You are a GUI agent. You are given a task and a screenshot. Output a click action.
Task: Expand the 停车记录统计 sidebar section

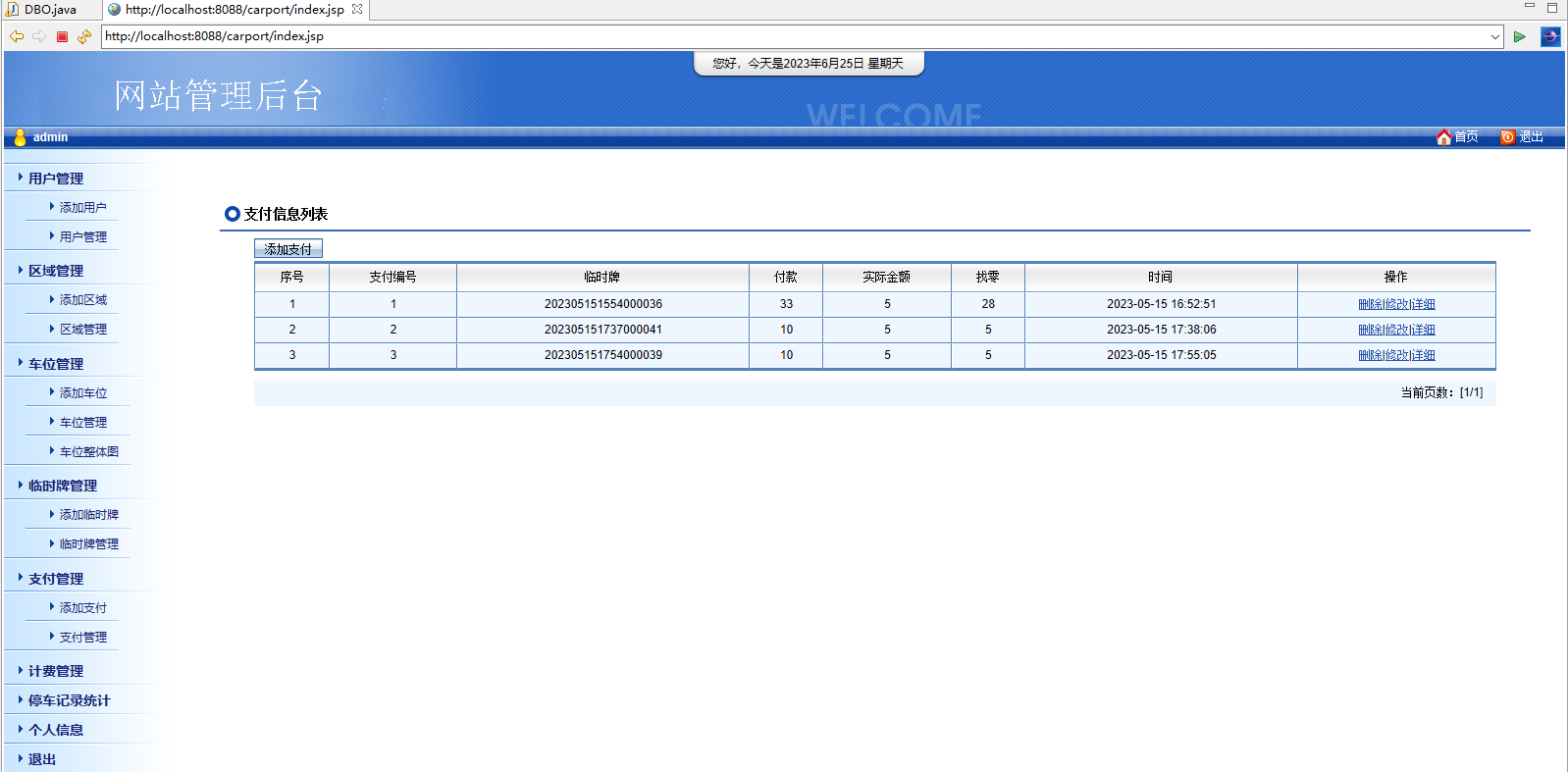(x=69, y=700)
